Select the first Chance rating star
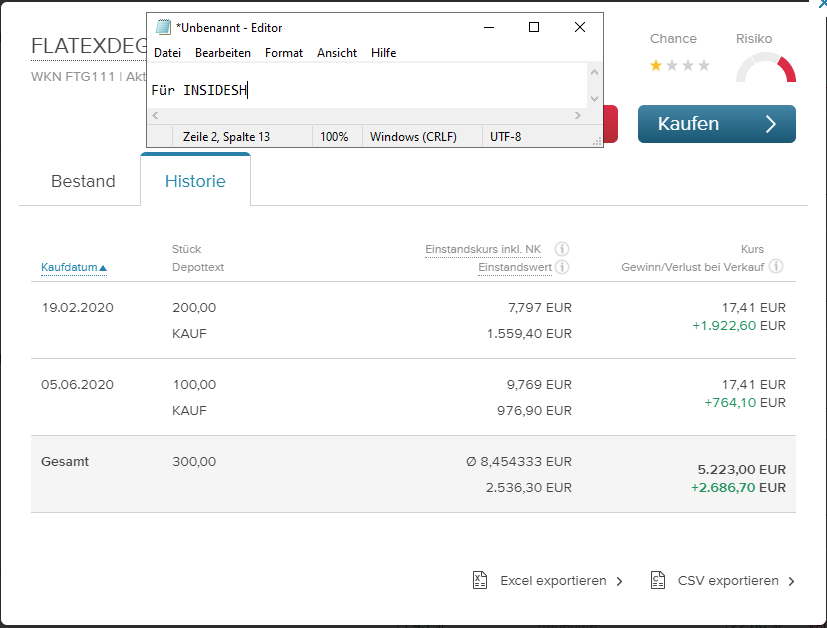Viewport: 827px width, 628px height. [654, 66]
